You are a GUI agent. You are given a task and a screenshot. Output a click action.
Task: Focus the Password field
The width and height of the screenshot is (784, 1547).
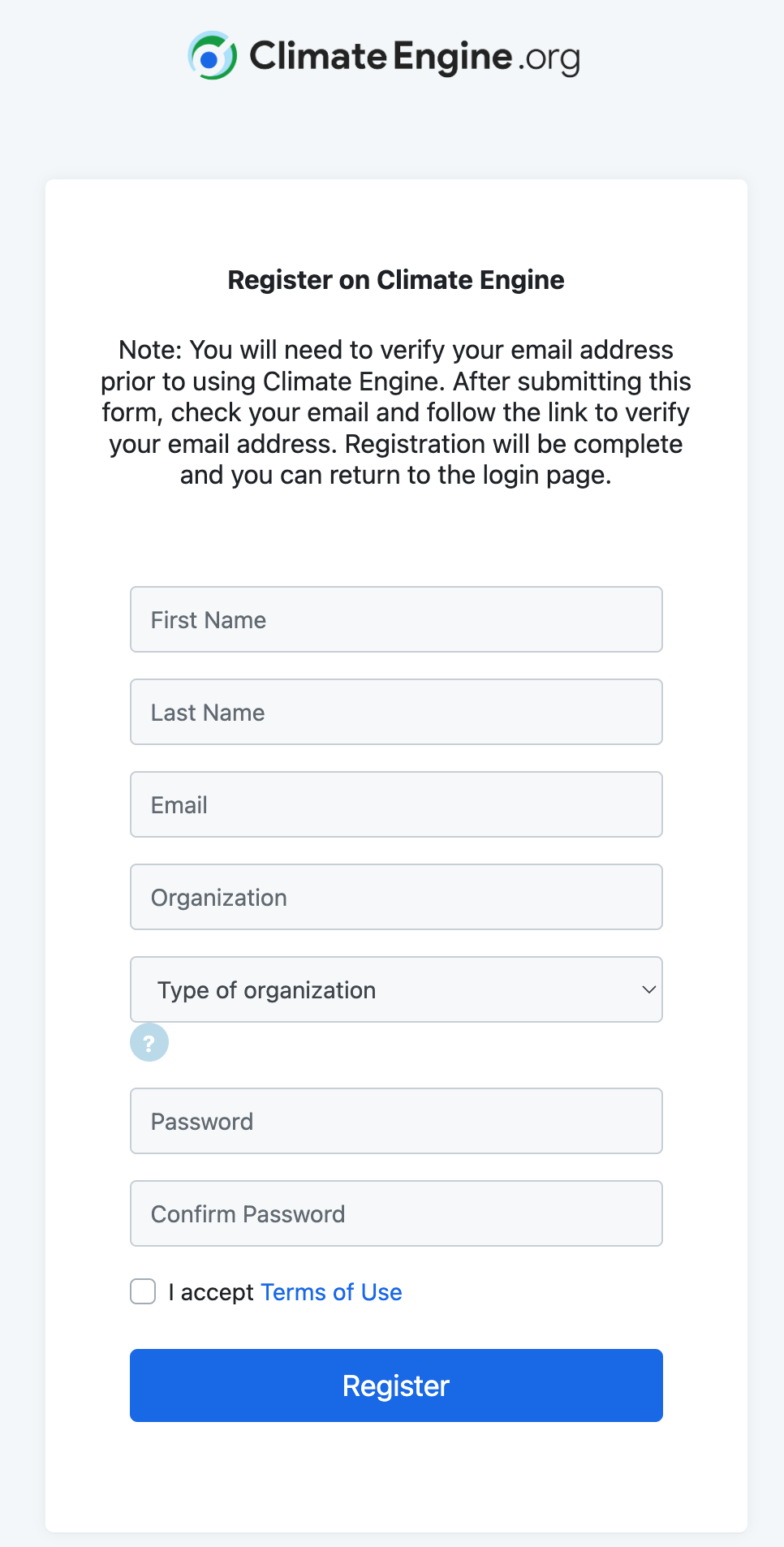[396, 1121]
